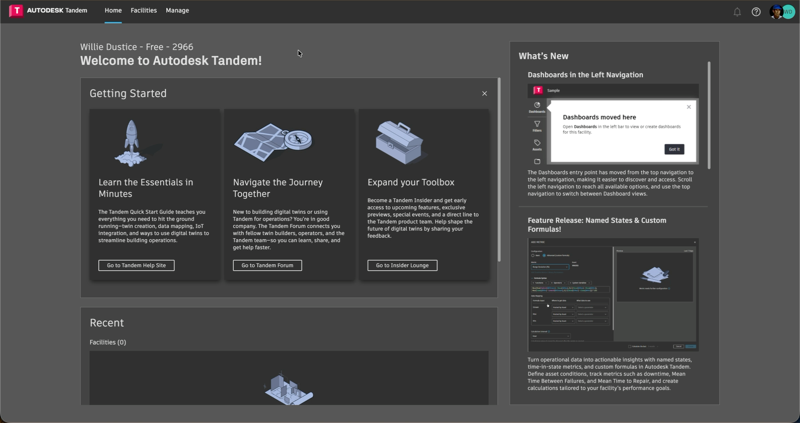Click the Recent section heading
The height and width of the screenshot is (423, 800).
tap(107, 322)
